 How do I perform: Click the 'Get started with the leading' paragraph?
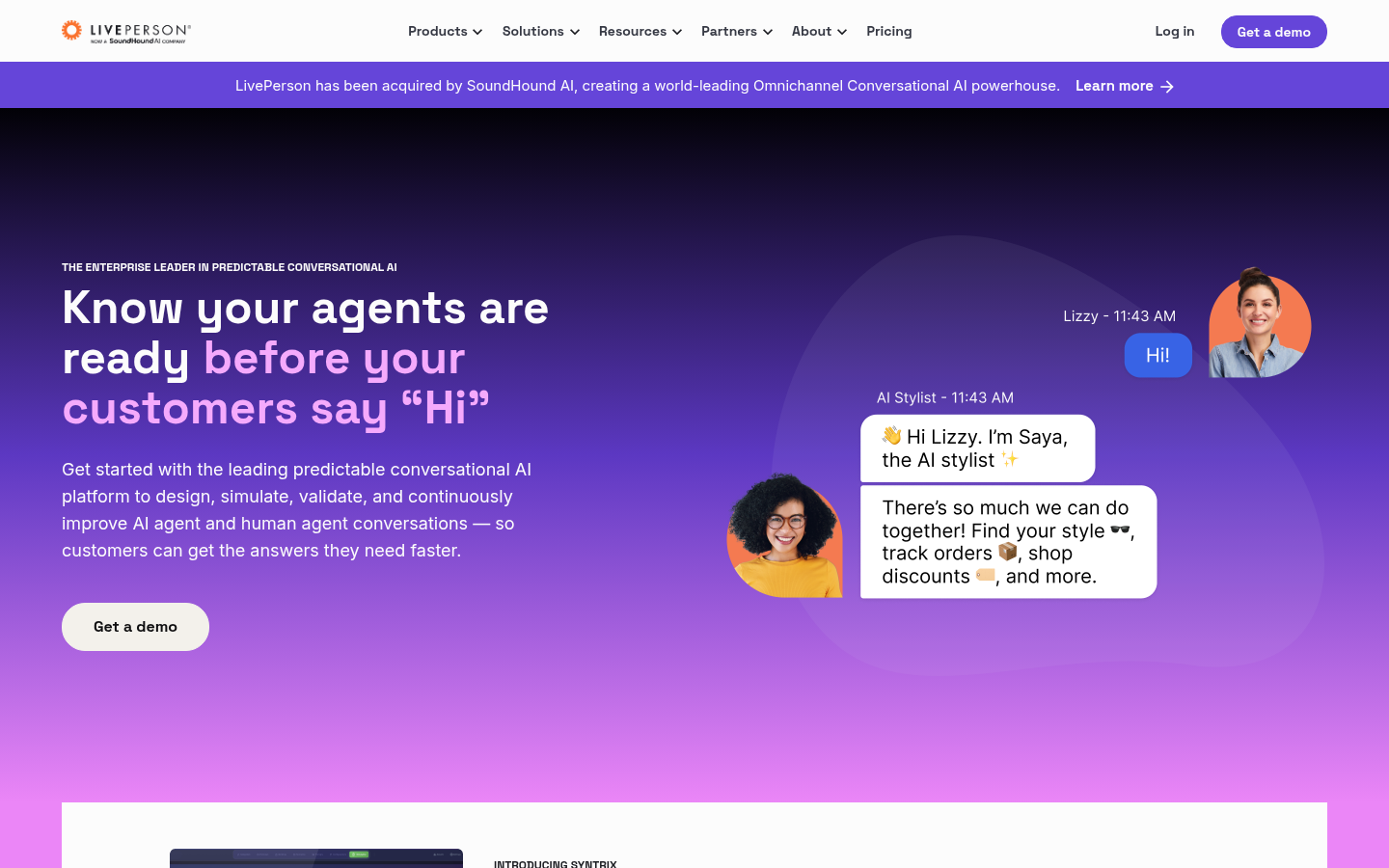point(297,510)
